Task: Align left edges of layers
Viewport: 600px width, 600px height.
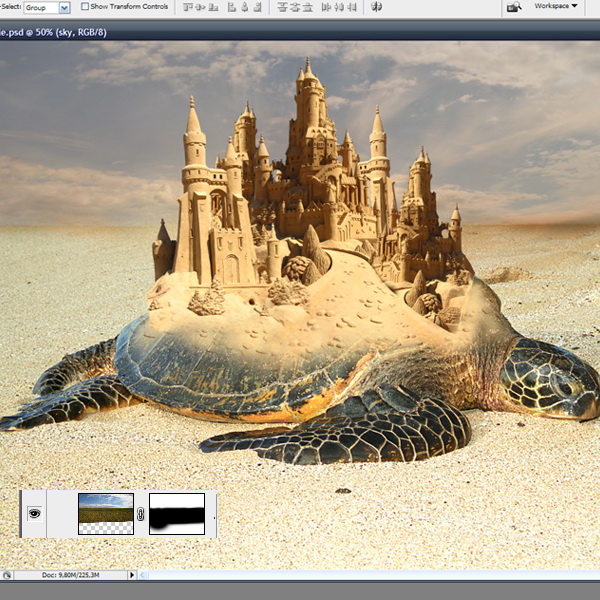Action: tap(232, 7)
